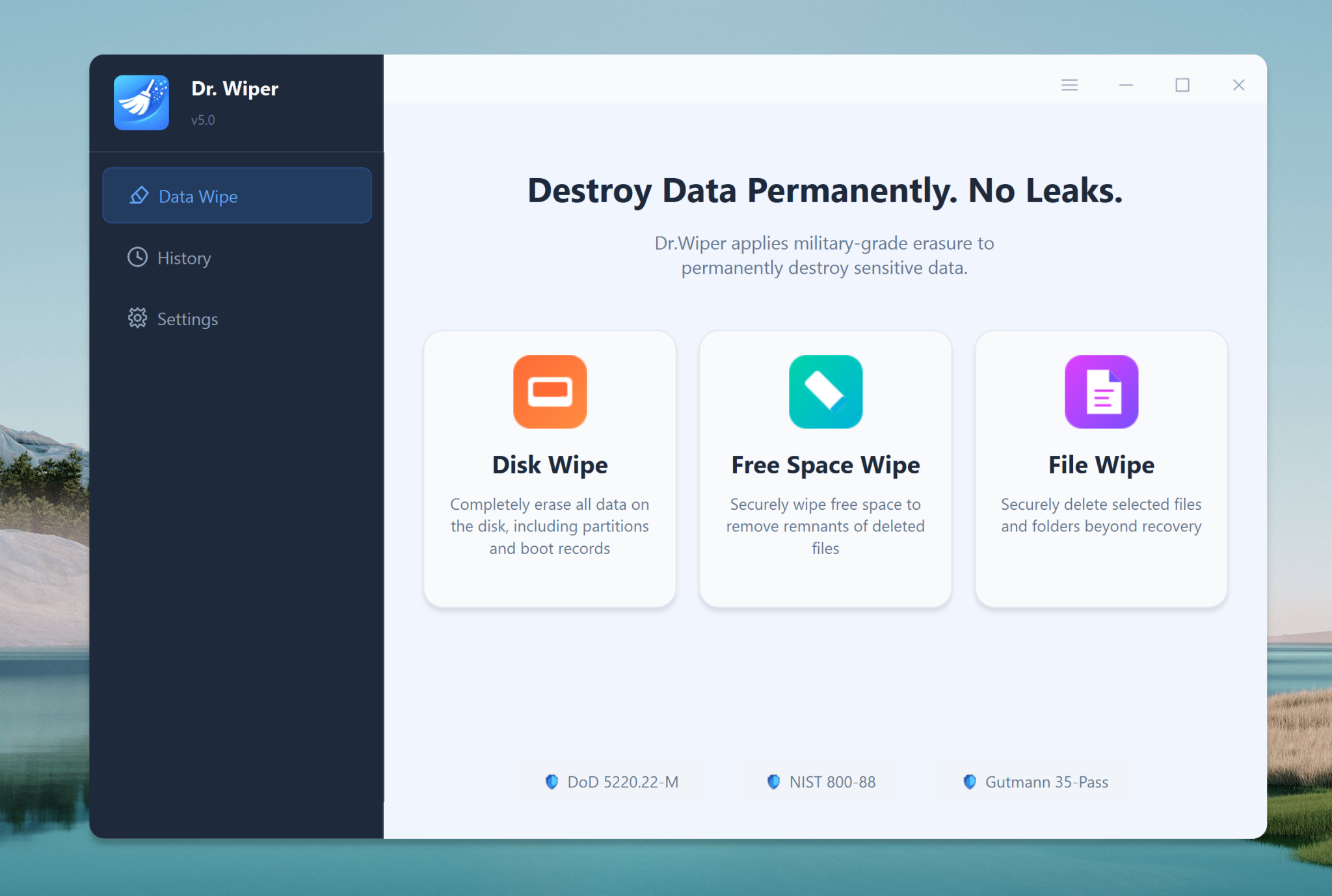
Task: Click the DoD 5220.22-M shield icon
Action: (552, 782)
